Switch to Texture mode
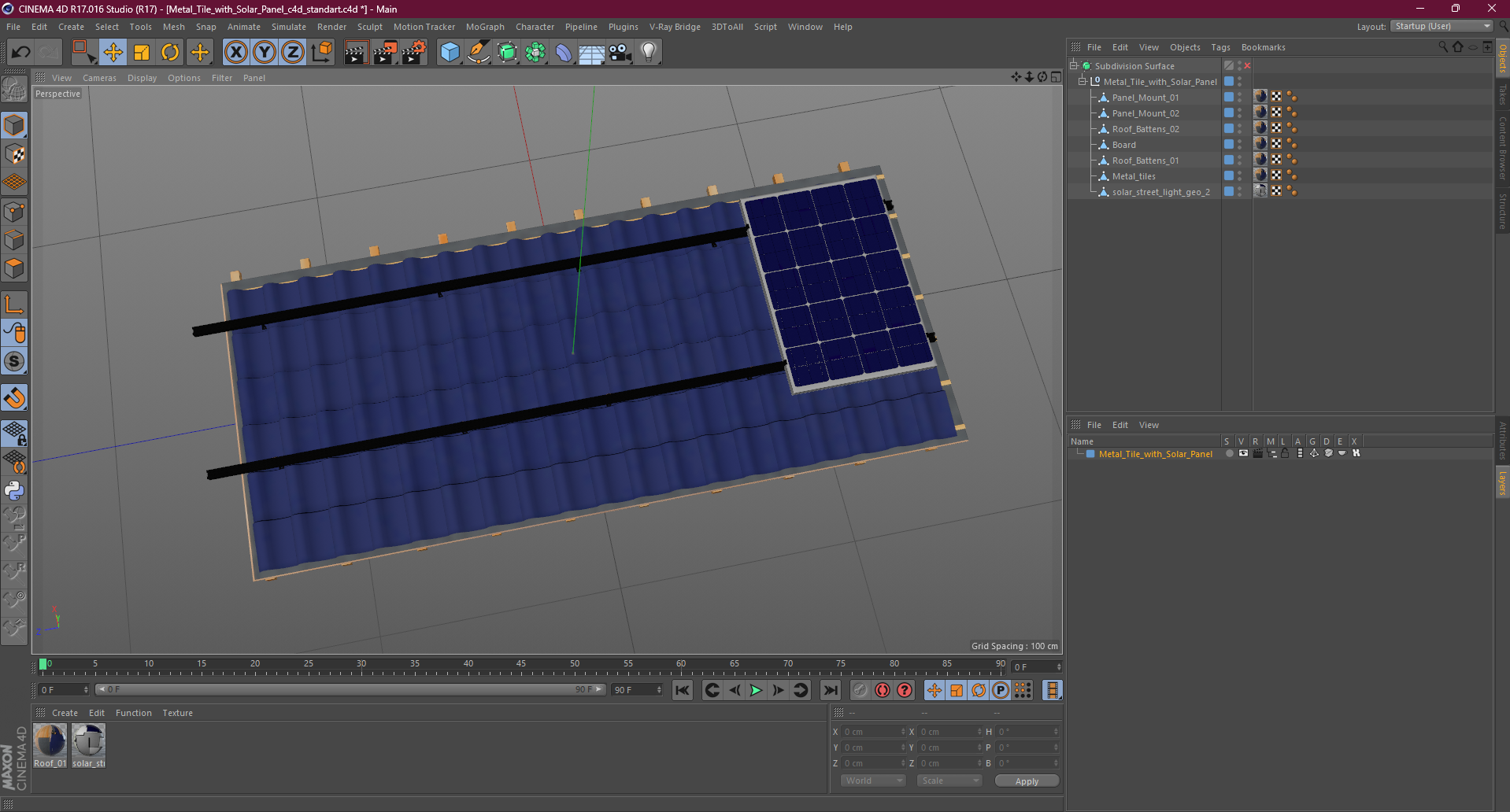 tap(14, 154)
